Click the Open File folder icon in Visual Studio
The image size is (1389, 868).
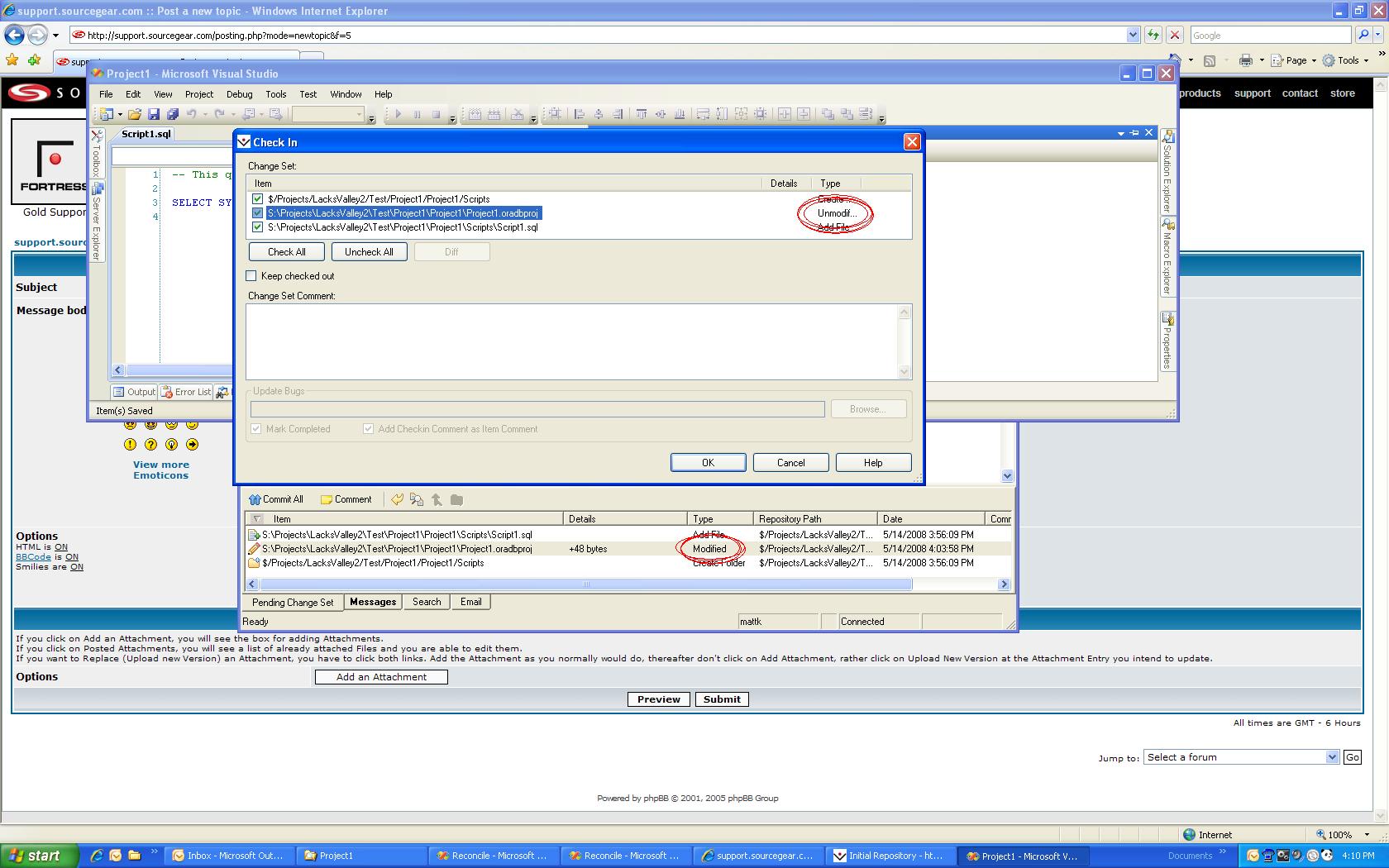click(134, 114)
